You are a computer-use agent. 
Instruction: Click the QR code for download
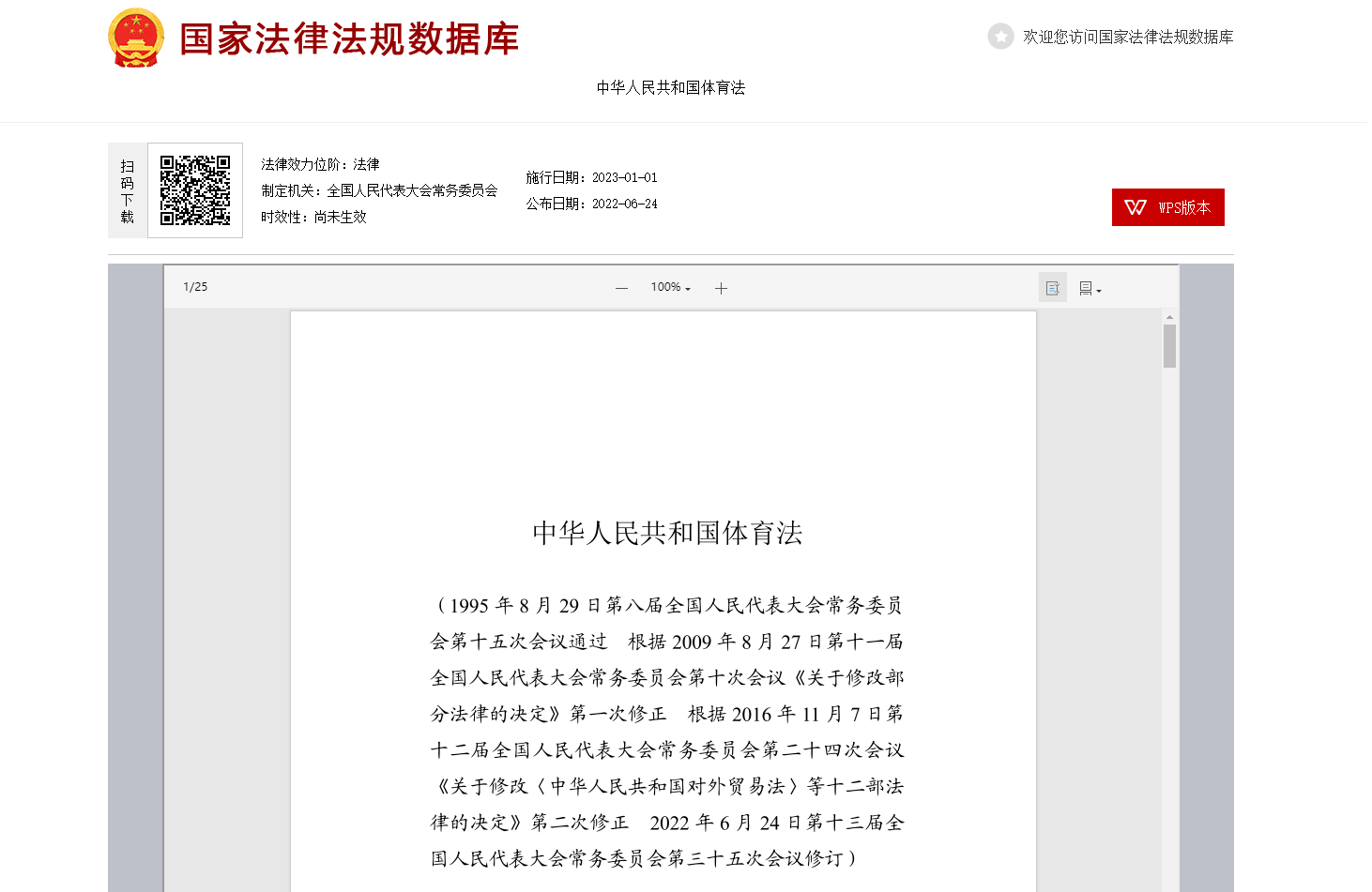195,190
